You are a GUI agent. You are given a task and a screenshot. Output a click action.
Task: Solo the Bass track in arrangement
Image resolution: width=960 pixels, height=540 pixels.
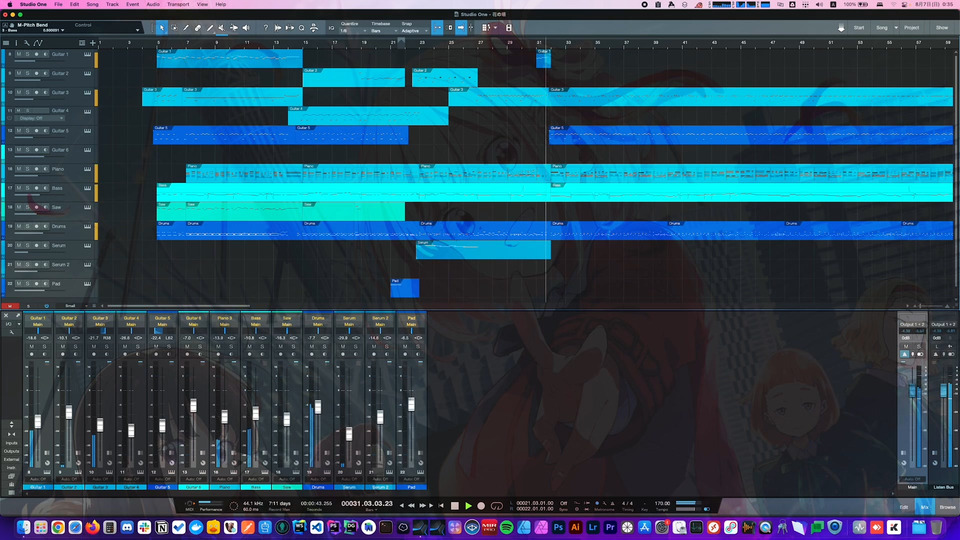pos(27,188)
